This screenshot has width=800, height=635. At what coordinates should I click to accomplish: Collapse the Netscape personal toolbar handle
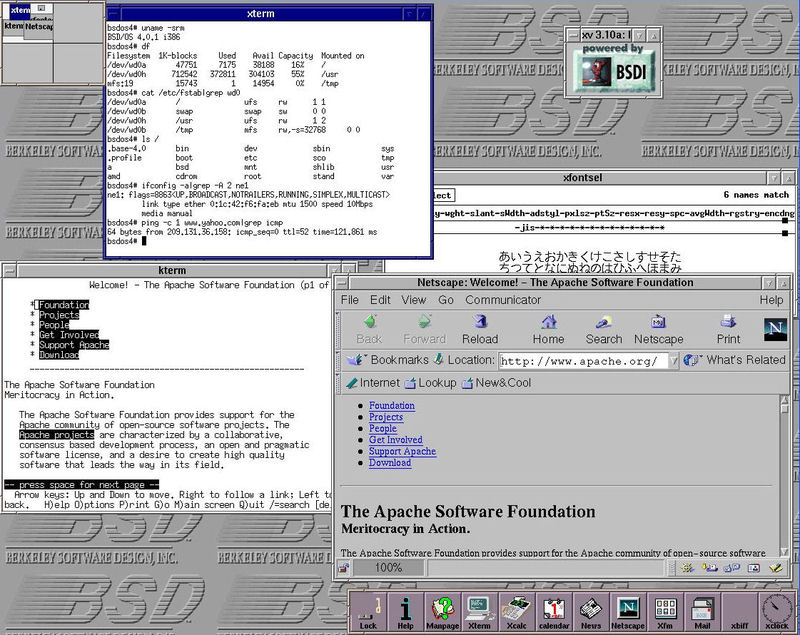coord(337,383)
